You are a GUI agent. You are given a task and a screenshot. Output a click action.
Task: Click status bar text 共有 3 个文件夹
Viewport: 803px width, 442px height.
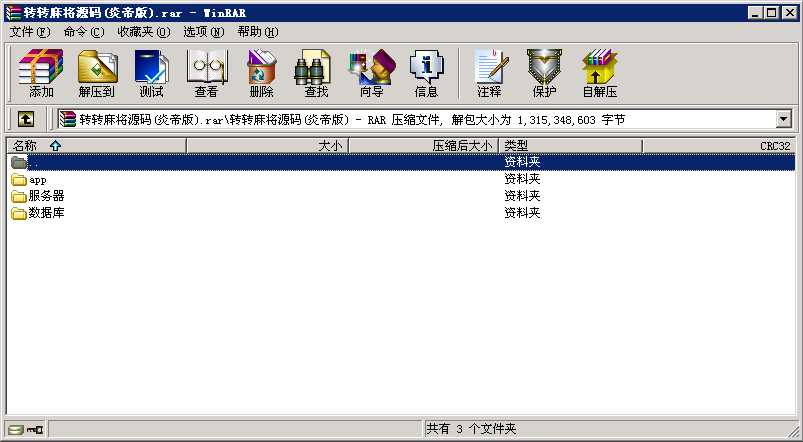(471, 429)
